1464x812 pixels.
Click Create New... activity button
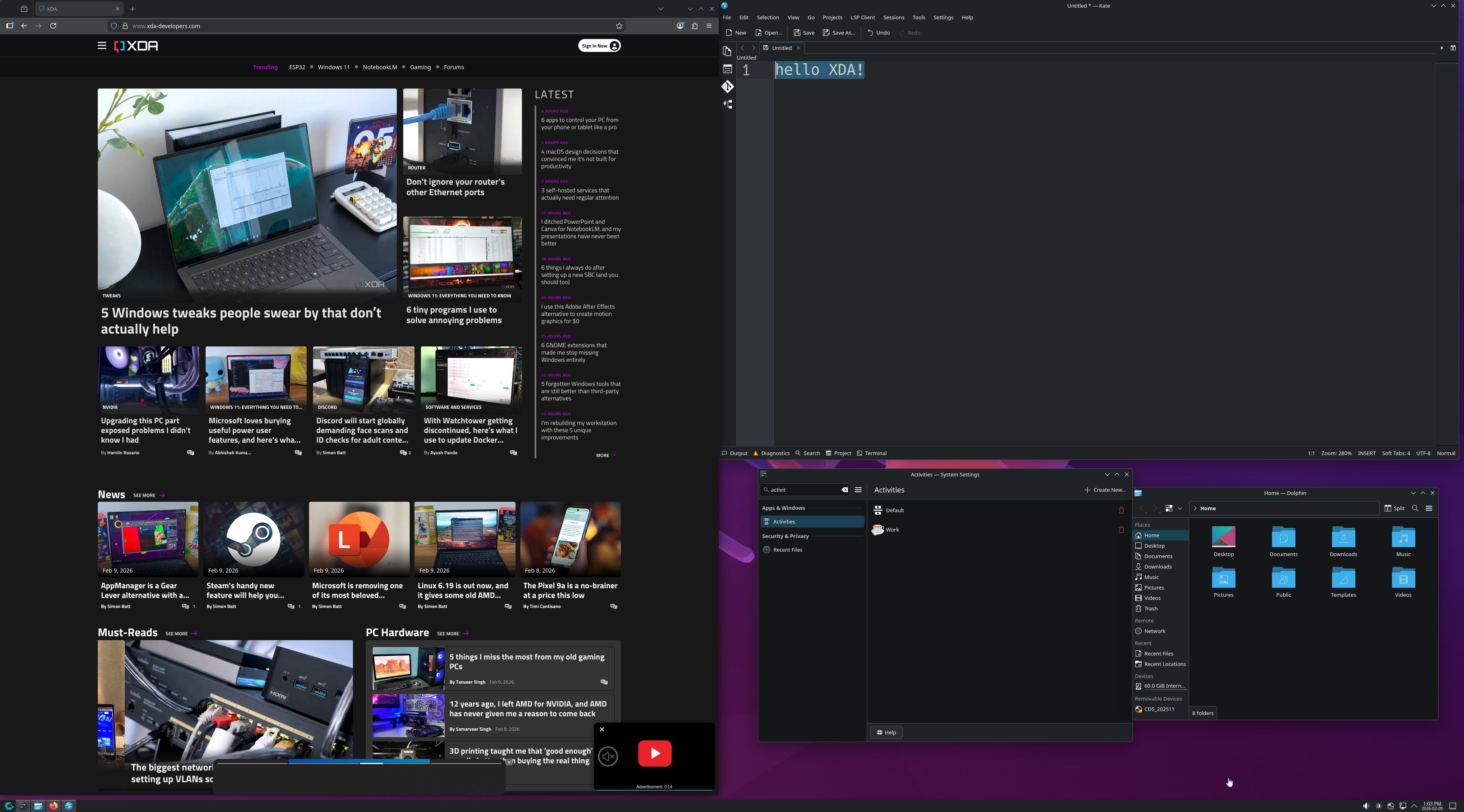[1104, 490]
